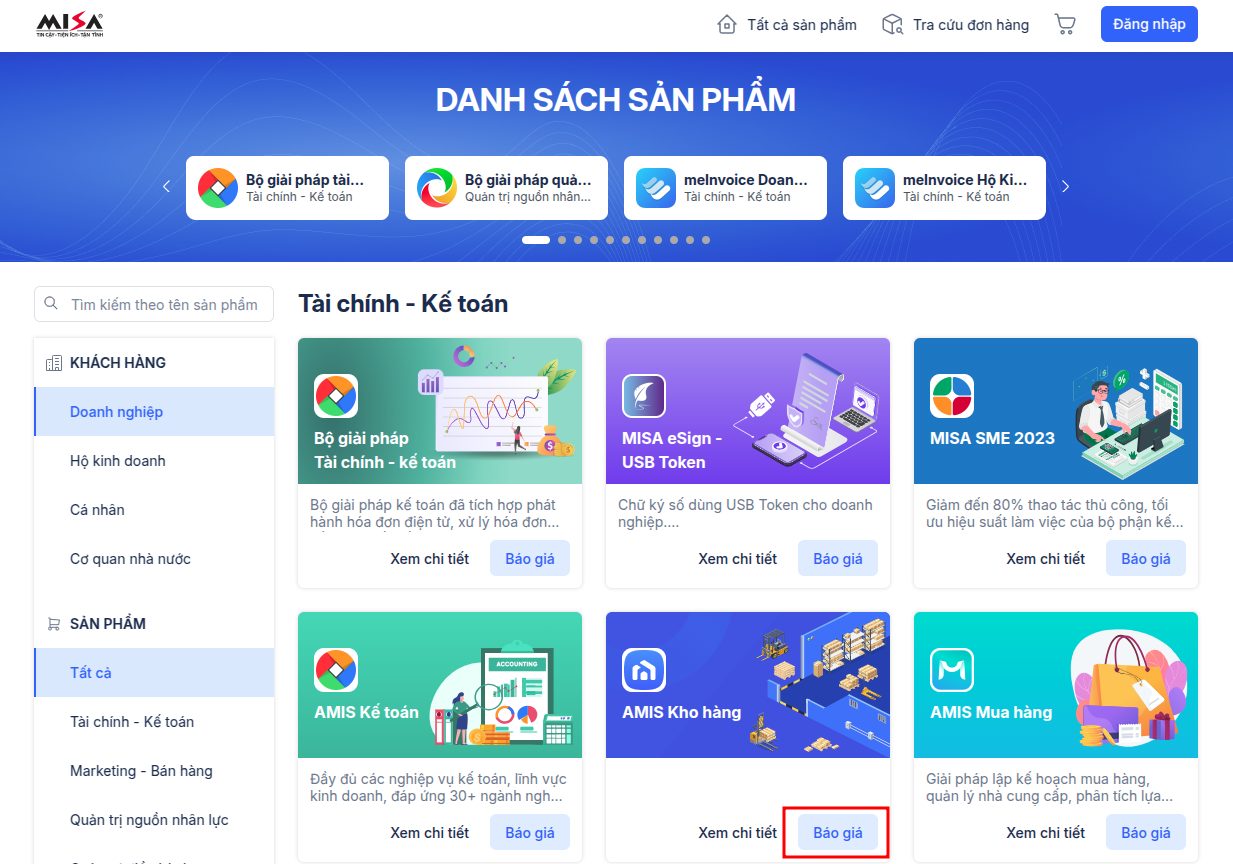Image resolution: width=1233 pixels, height=864 pixels.
Task: Open the AMIS Kế toán banner image
Action: [440, 685]
